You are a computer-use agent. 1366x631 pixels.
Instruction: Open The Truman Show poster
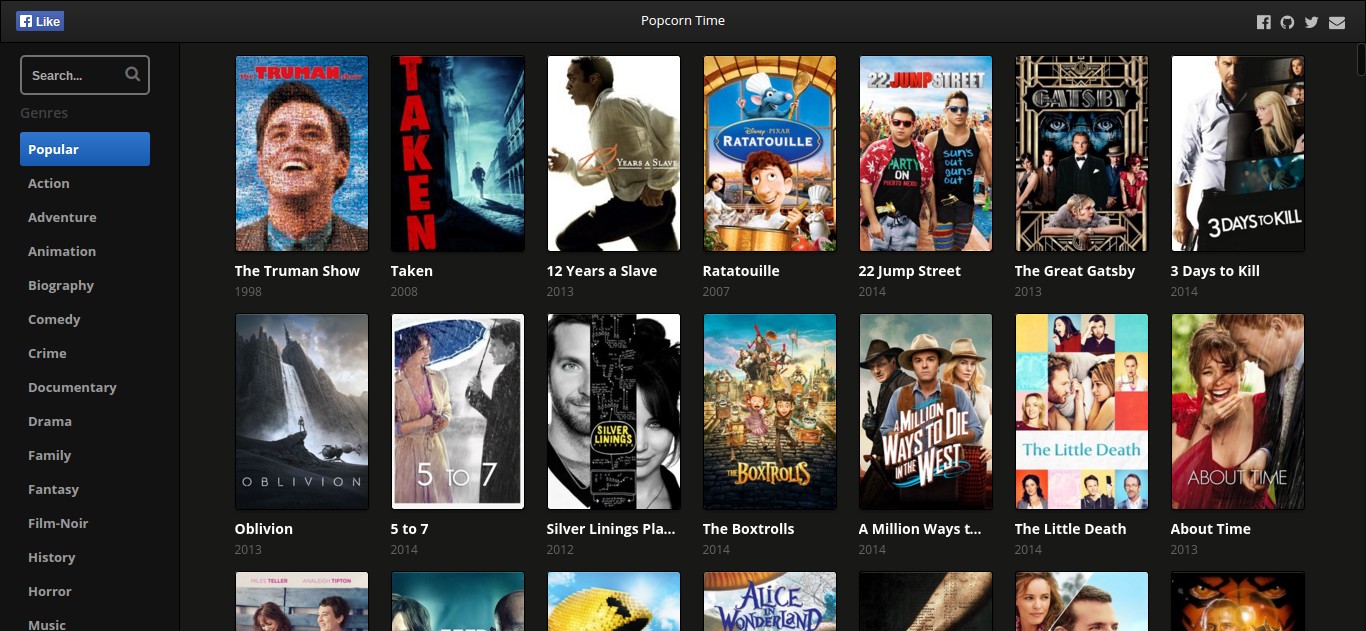302,153
